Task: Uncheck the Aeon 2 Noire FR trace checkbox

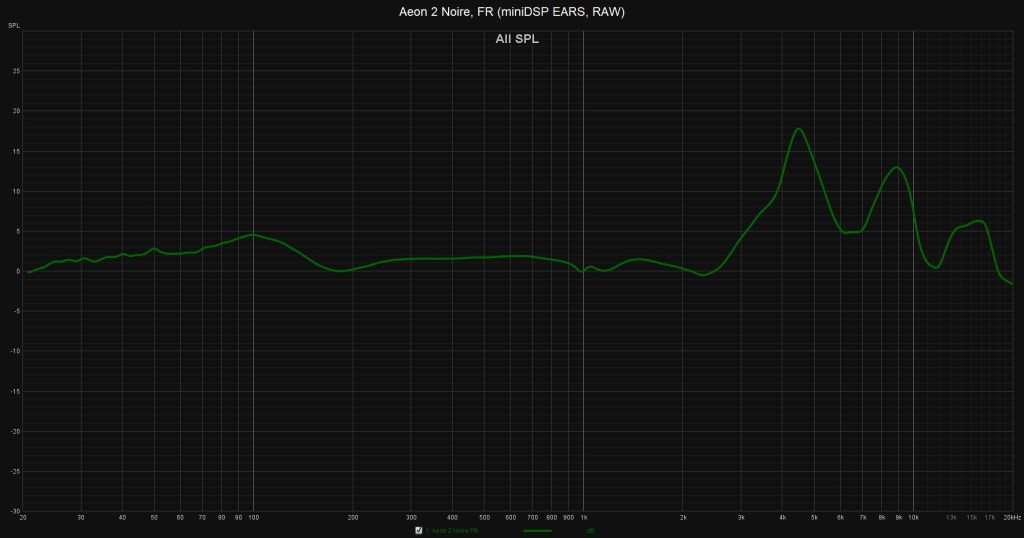Action: coord(418,531)
